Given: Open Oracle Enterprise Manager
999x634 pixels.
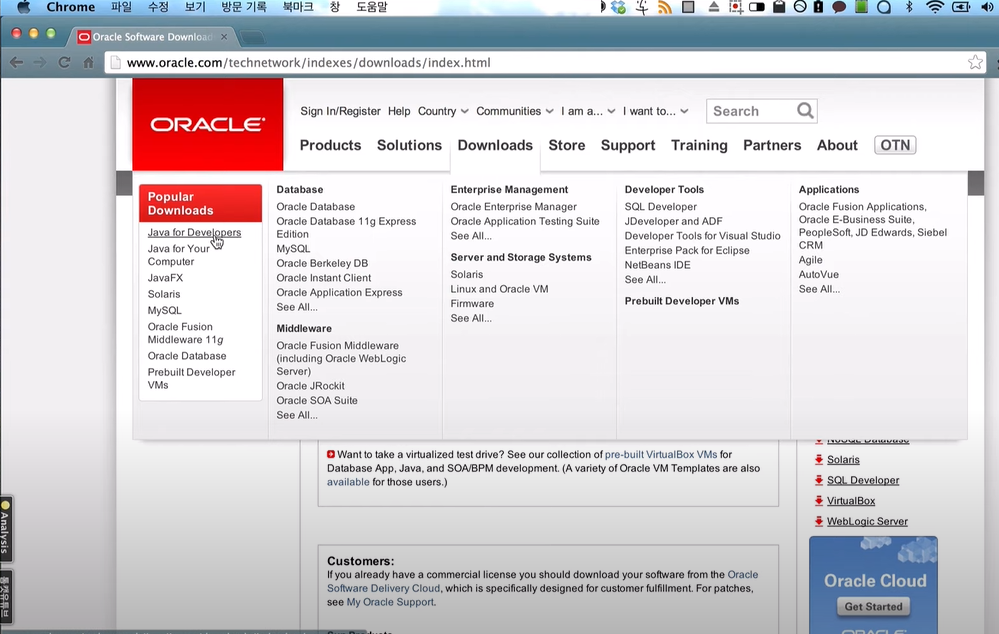Looking at the screenshot, I should [x=514, y=206].
